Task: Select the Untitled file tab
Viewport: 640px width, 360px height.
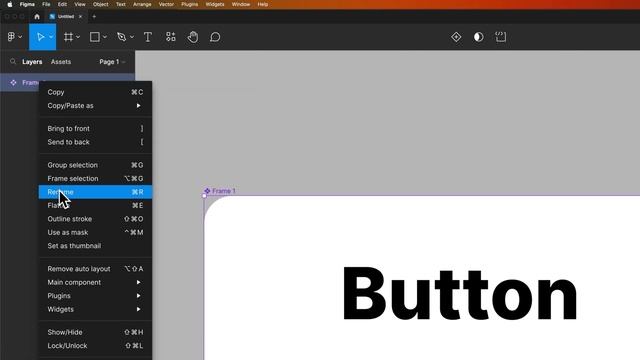Action: point(65,17)
